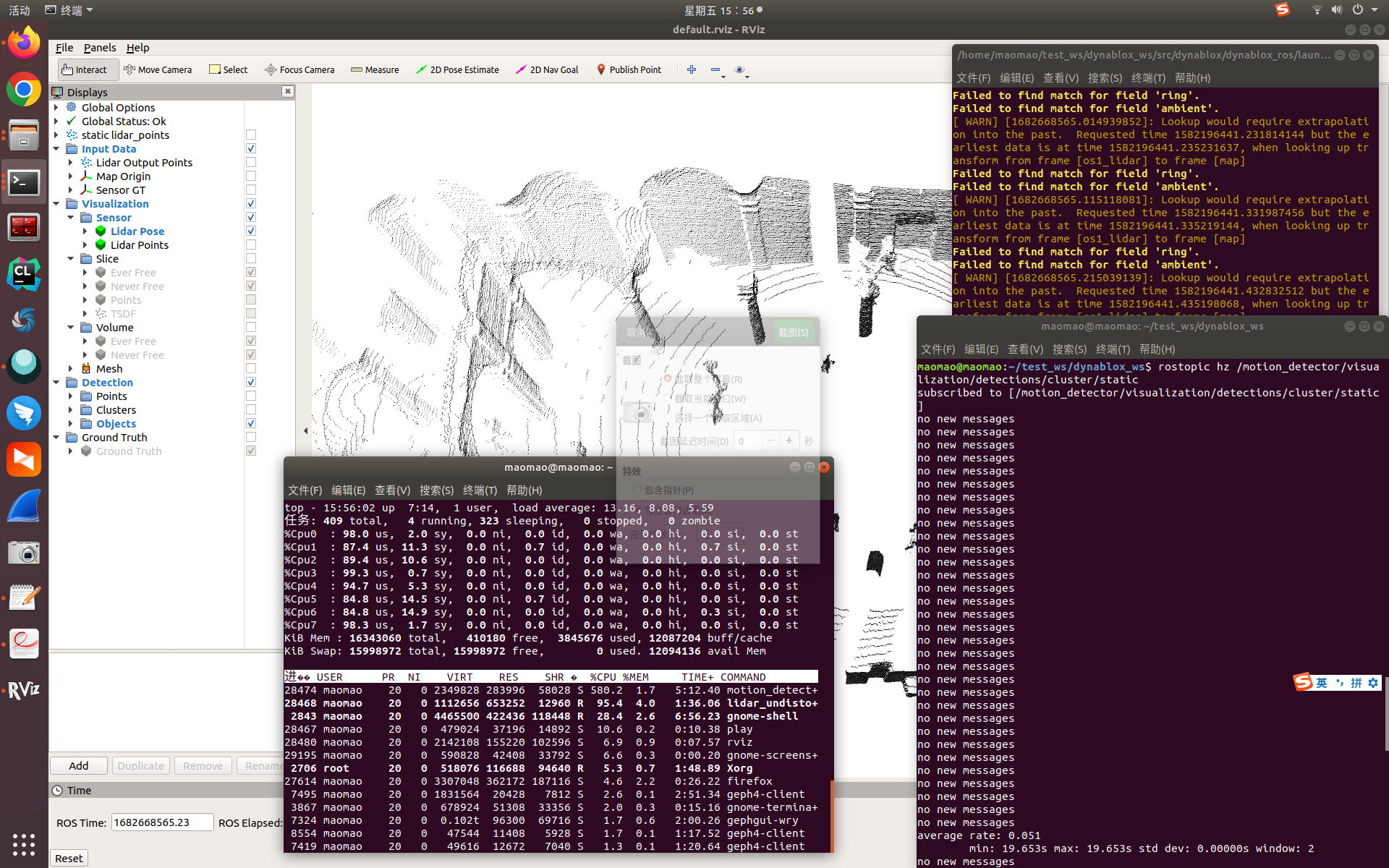Collapse the Visualization tree in Displays
1389x868 pixels.
(56, 203)
